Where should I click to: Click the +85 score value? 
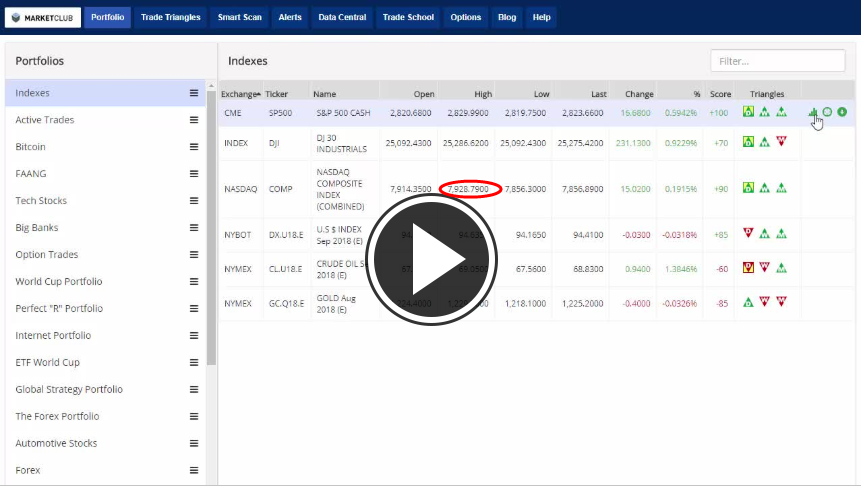(721, 235)
